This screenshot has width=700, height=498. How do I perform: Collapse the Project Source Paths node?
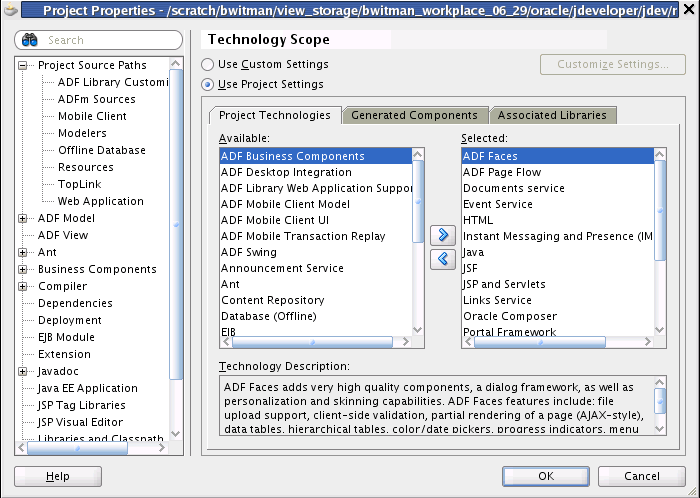pos(22,66)
